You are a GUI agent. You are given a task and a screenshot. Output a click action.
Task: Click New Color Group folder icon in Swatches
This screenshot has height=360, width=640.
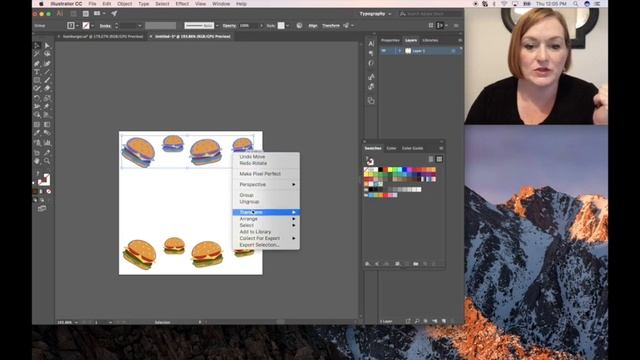[x=416, y=264]
